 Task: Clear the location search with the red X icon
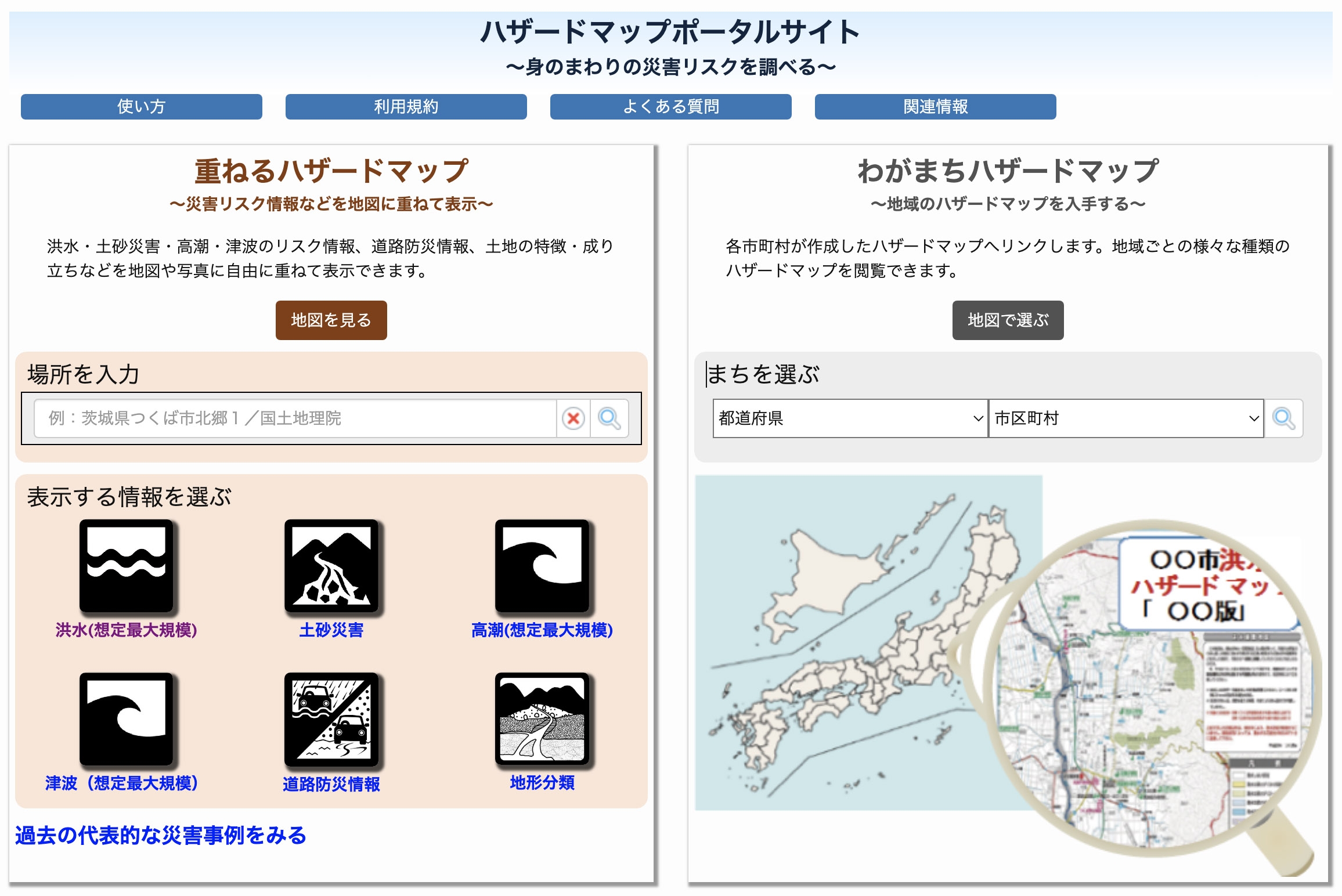point(574,418)
